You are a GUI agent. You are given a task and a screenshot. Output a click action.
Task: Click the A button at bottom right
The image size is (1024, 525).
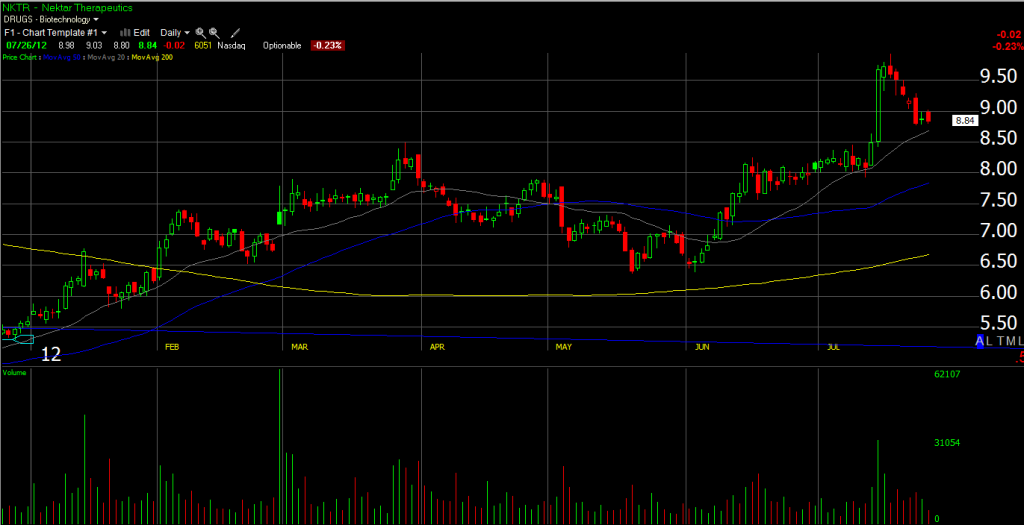980,342
